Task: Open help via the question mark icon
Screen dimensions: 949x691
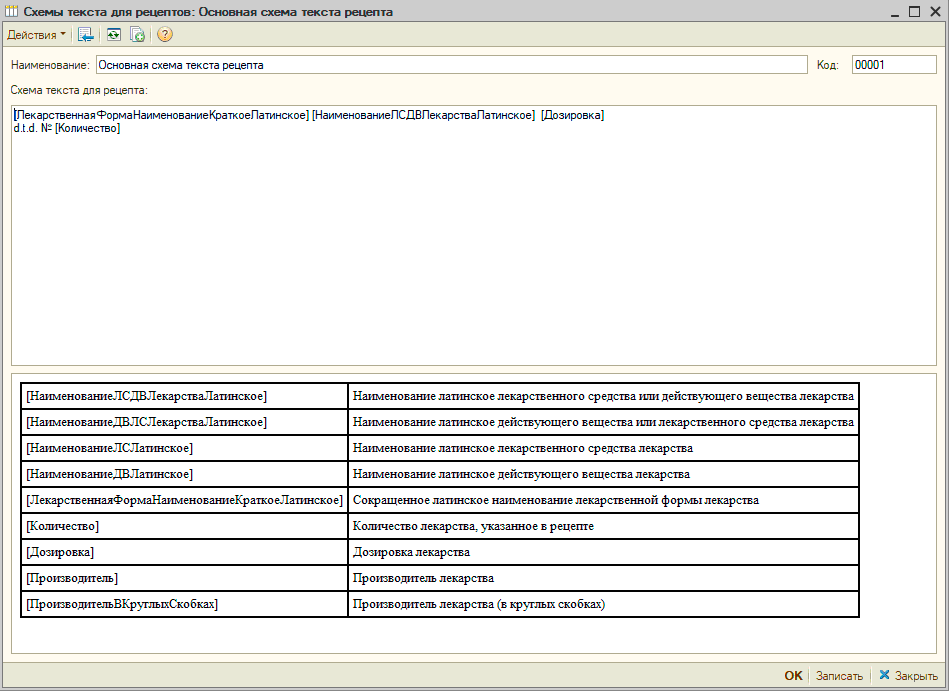Action: (165, 35)
